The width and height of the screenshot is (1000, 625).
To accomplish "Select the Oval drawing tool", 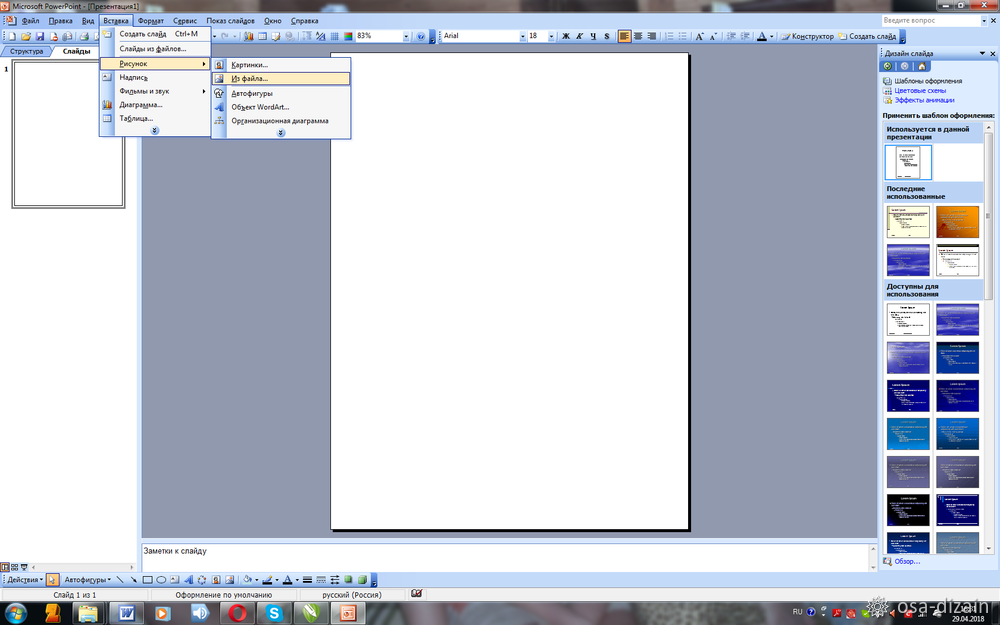I will coord(160,579).
